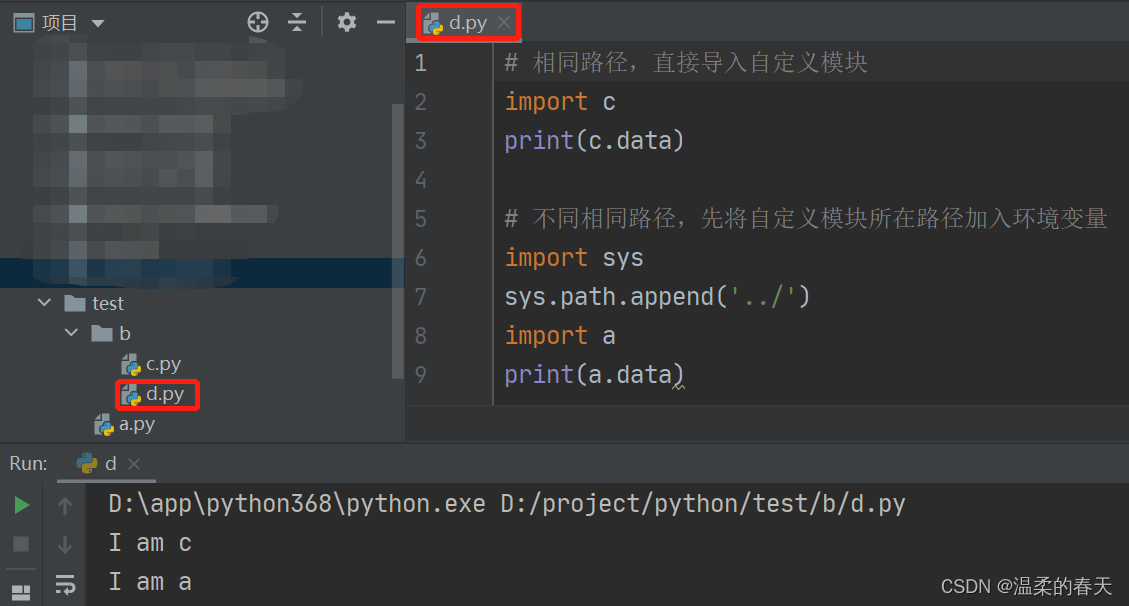Screen dimensions: 1129x606
Task: Select the d run tab
Action: pyautogui.click(x=107, y=463)
